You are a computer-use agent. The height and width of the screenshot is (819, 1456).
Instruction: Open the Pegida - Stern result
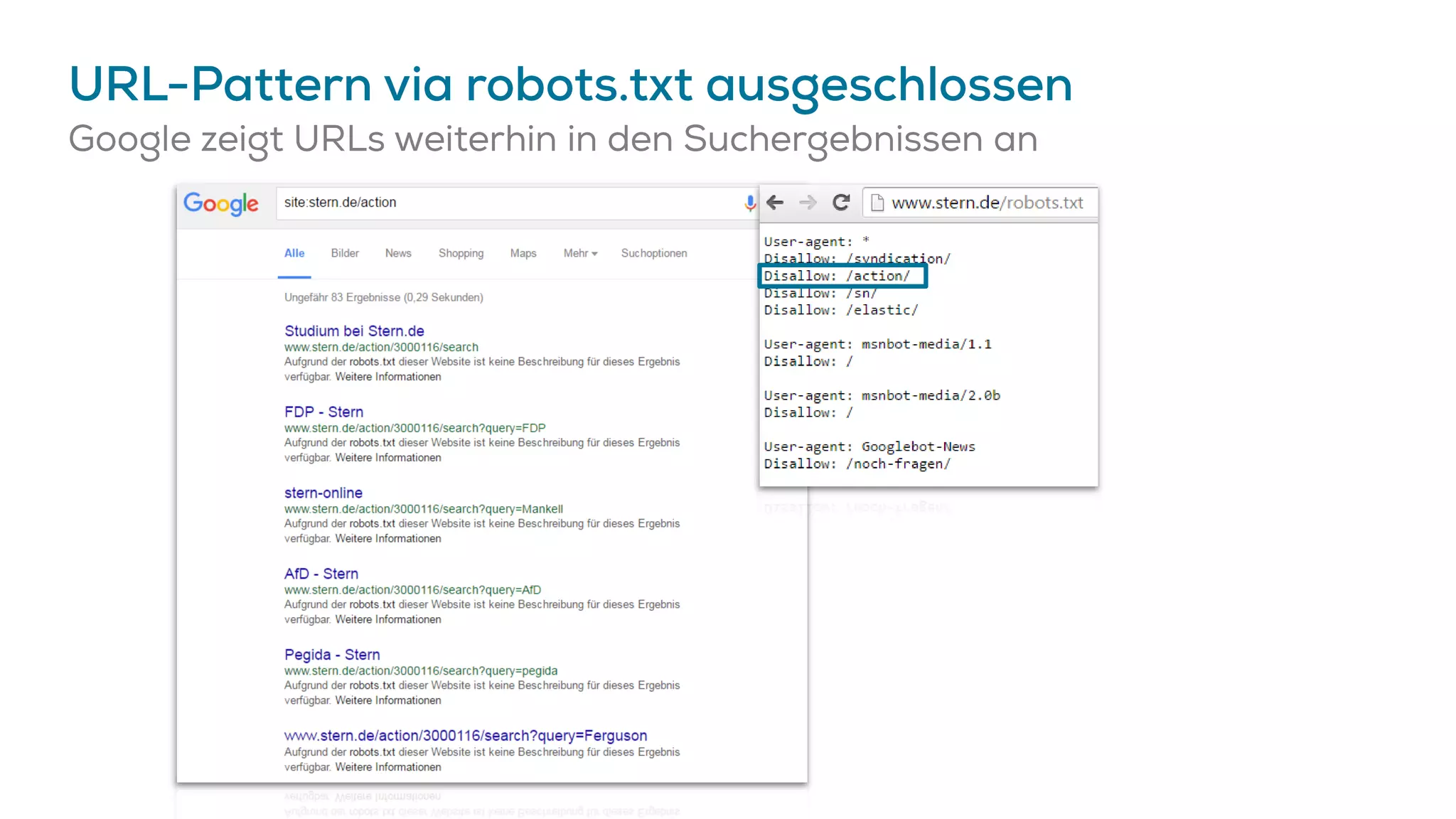332,654
